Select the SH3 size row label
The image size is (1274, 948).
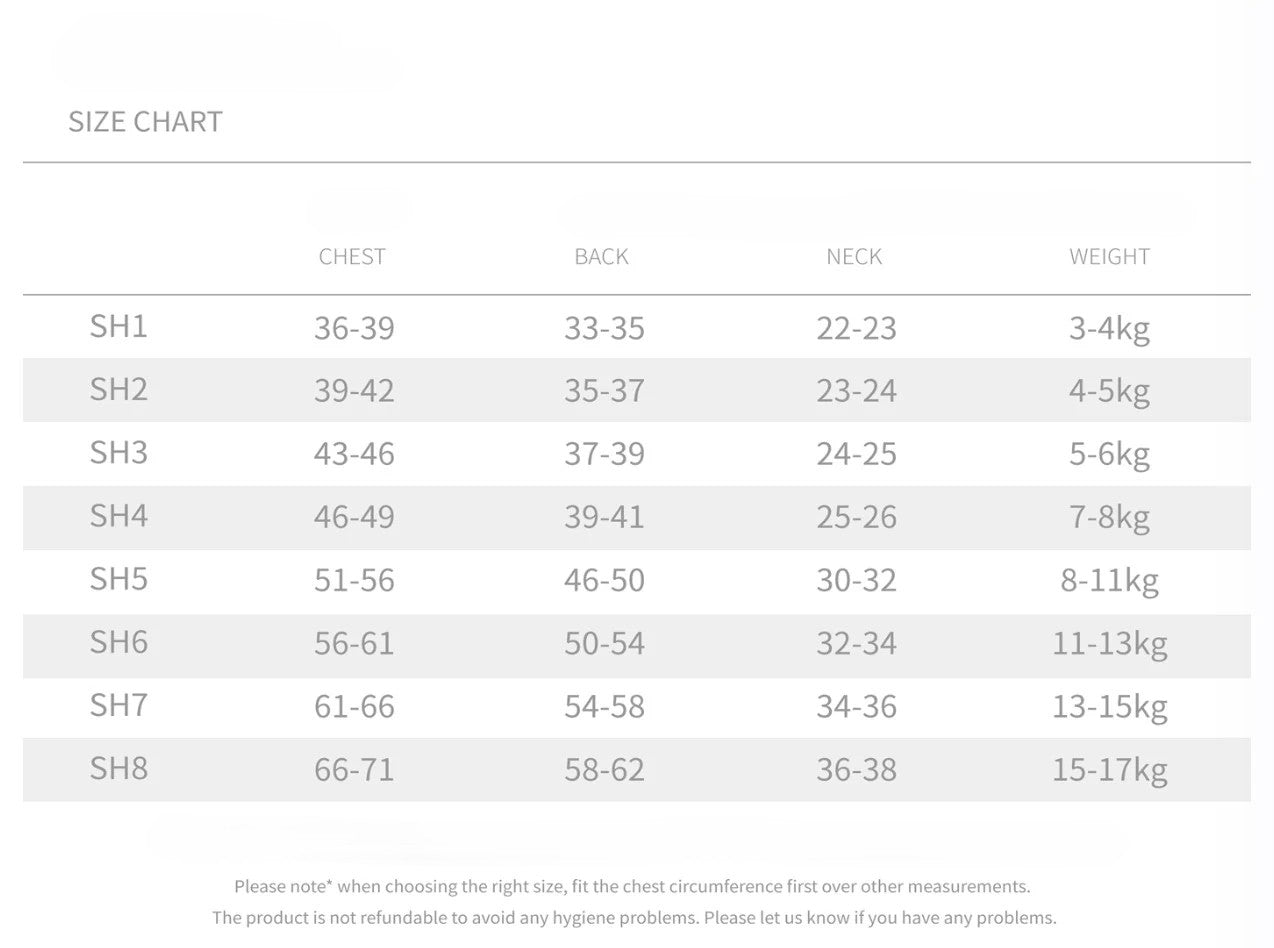click(119, 452)
